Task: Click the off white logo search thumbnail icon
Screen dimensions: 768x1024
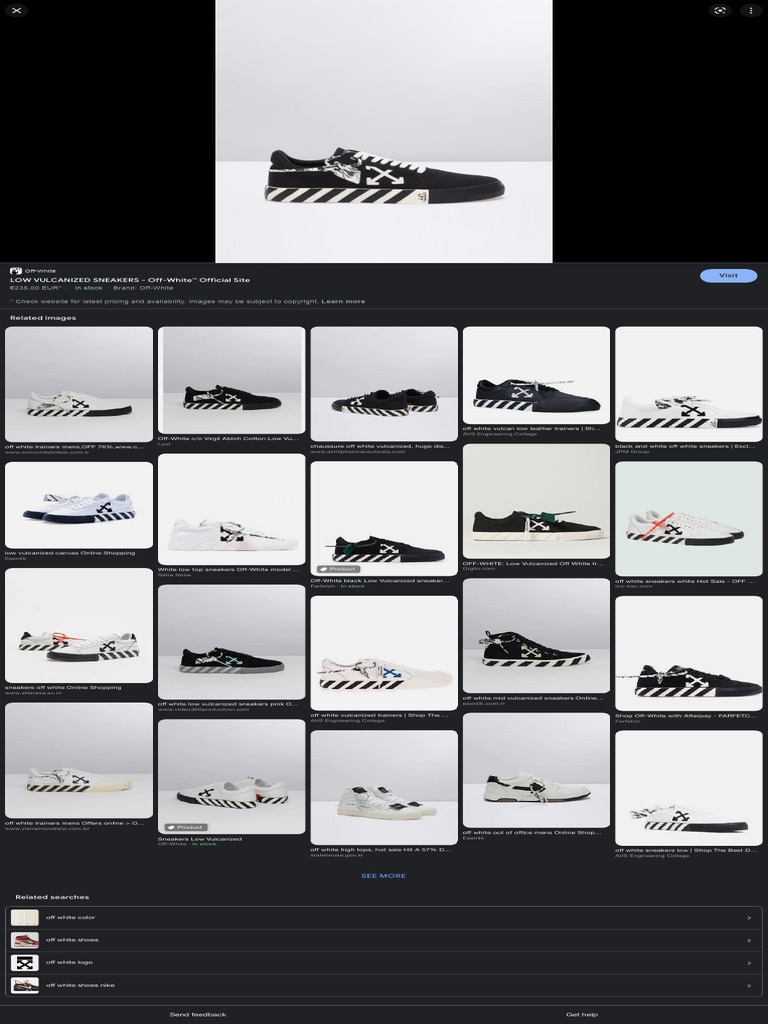Action: (x=25, y=963)
